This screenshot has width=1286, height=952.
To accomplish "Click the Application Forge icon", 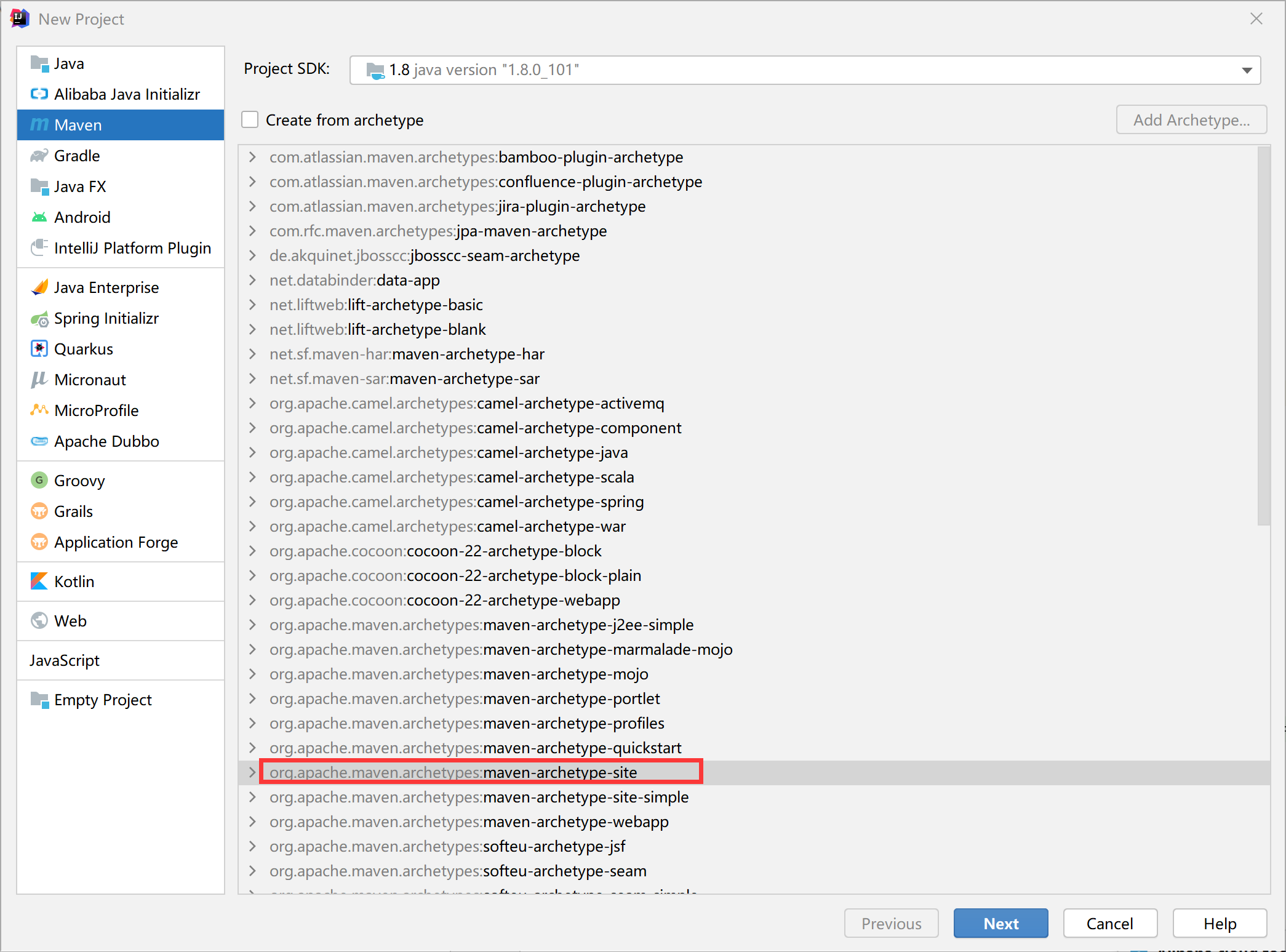I will click(39, 542).
